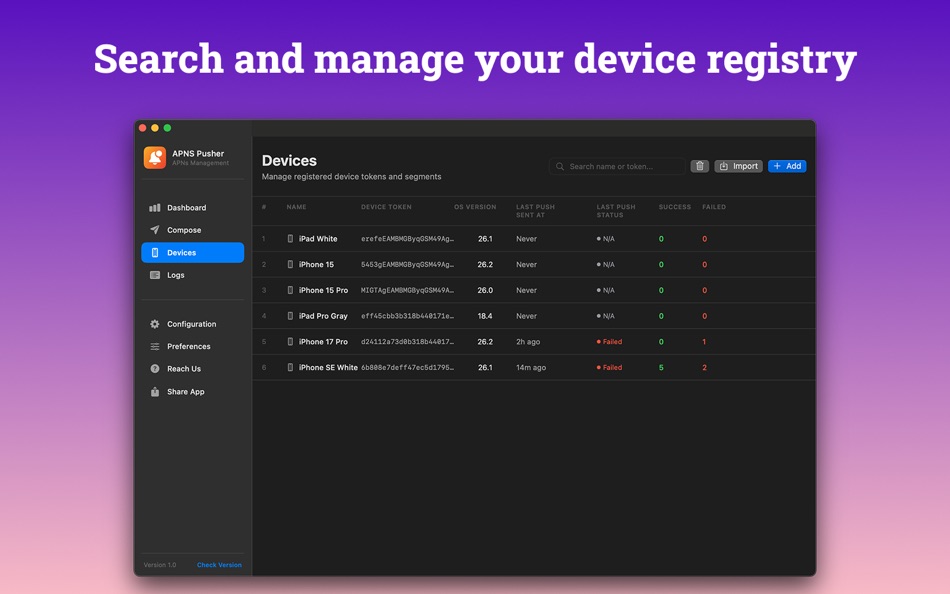Viewport: 950px width, 594px height.
Task: Select the iPhone SE White device name
Action: pyautogui.click(x=328, y=367)
